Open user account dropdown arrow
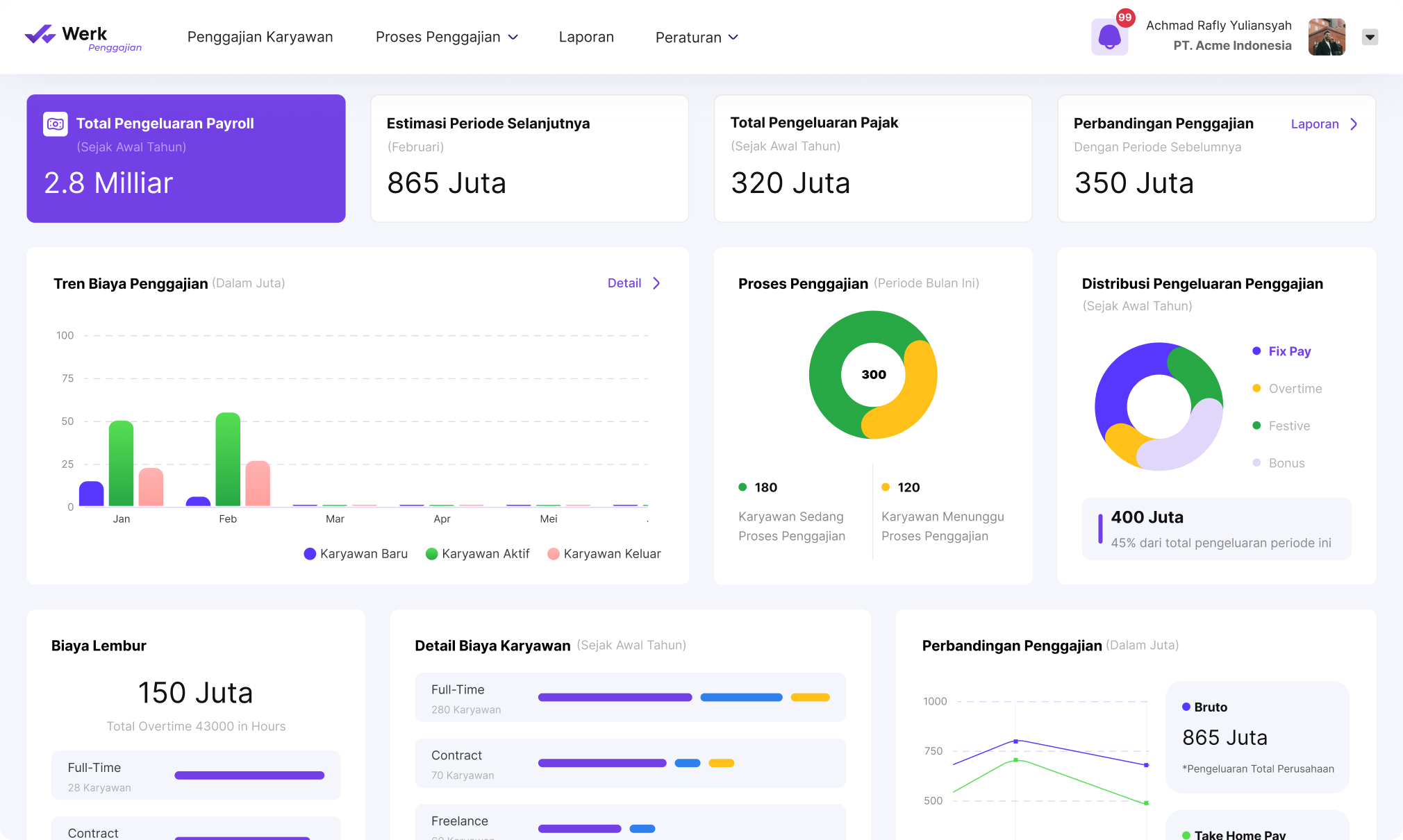Image resolution: width=1403 pixels, height=840 pixels. (x=1370, y=37)
